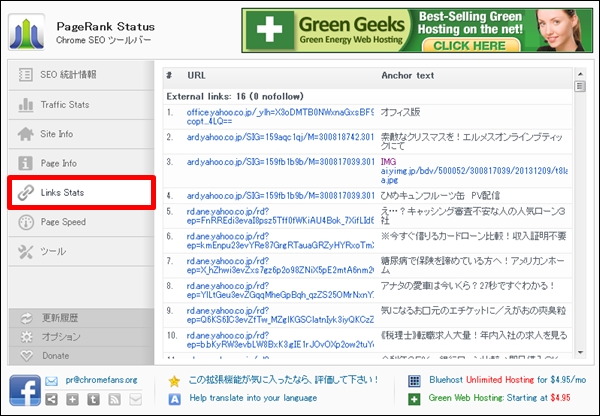Open link 1 office.yahoo.co.jp URL

click(x=280, y=117)
